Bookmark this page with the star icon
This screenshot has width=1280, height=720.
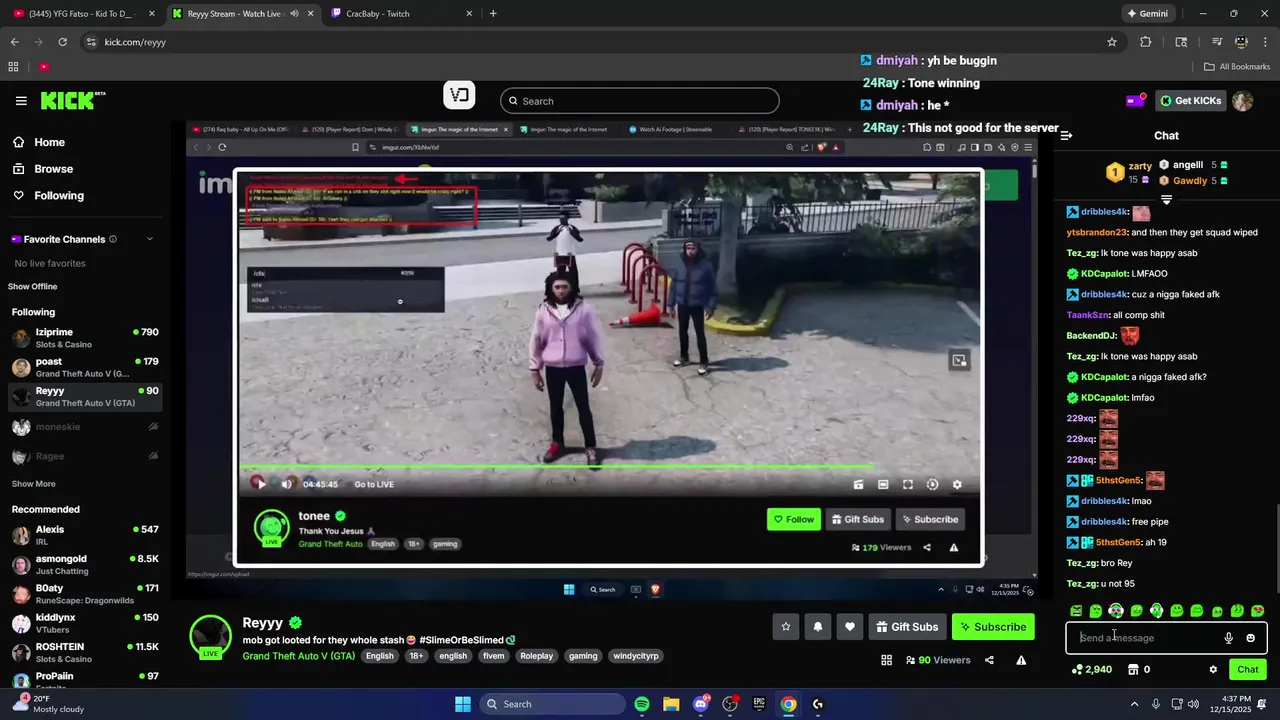click(x=1111, y=42)
